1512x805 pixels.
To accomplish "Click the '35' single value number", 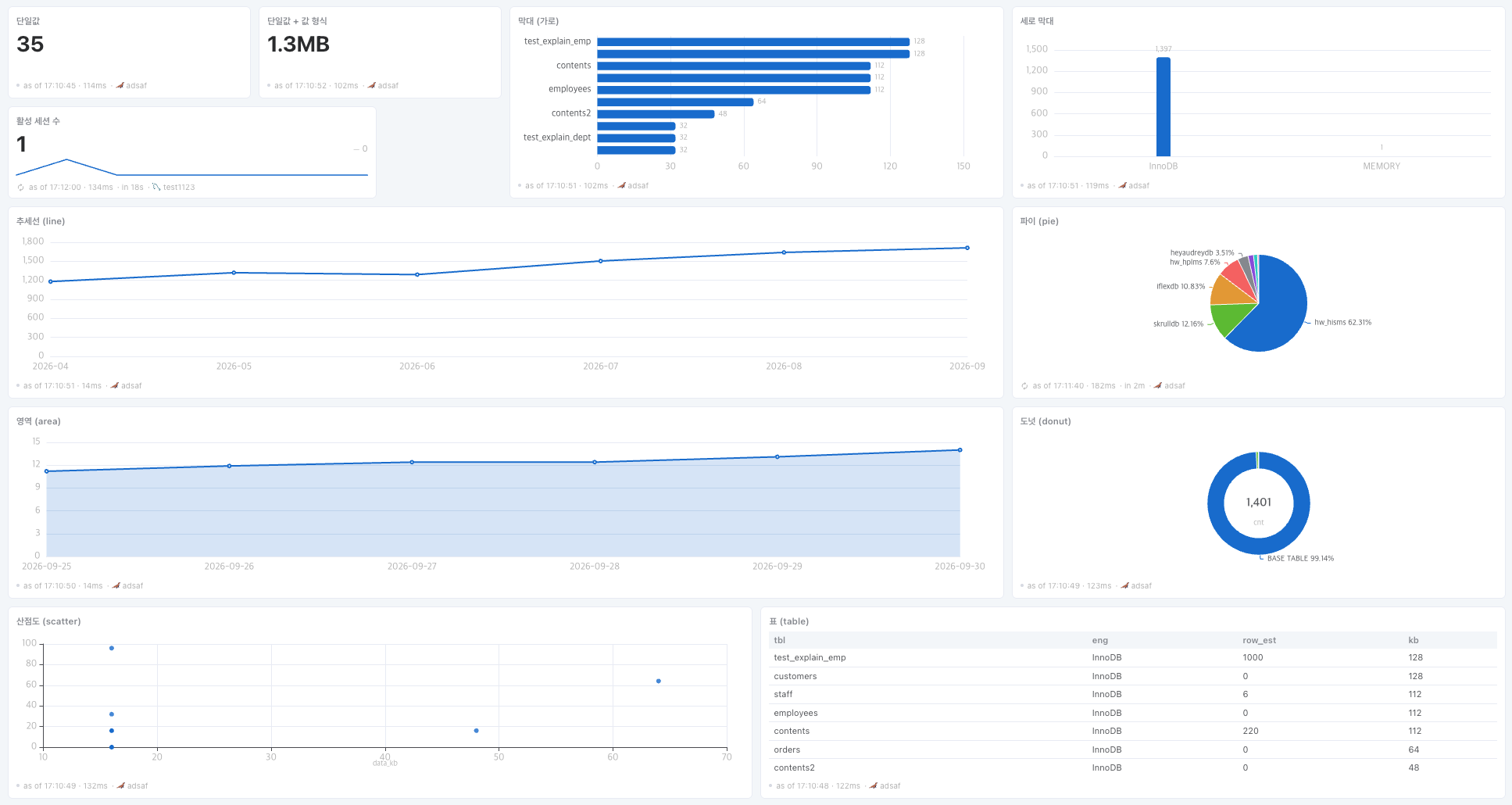I will click(30, 45).
